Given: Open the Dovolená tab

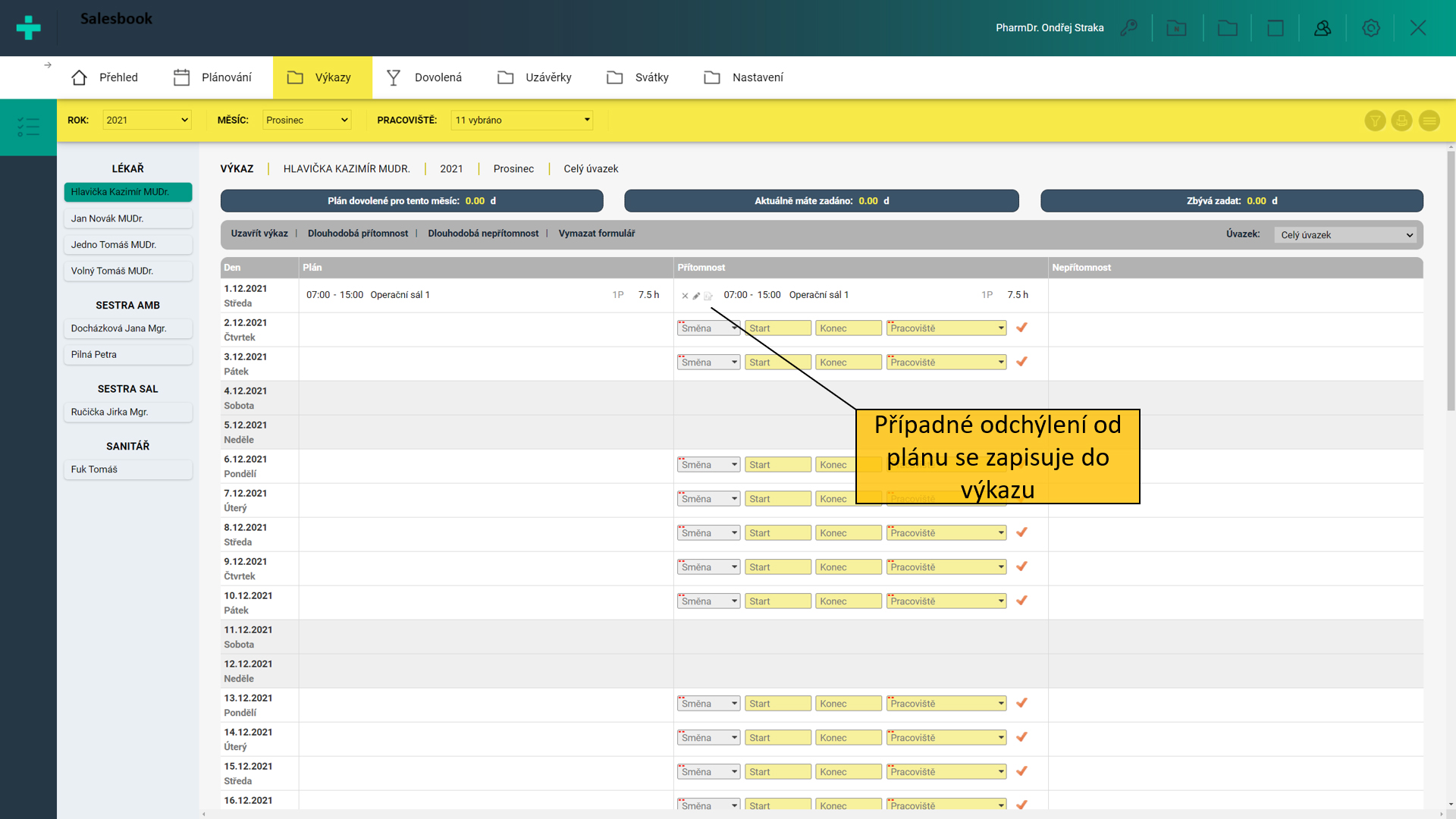Looking at the screenshot, I should click(424, 77).
